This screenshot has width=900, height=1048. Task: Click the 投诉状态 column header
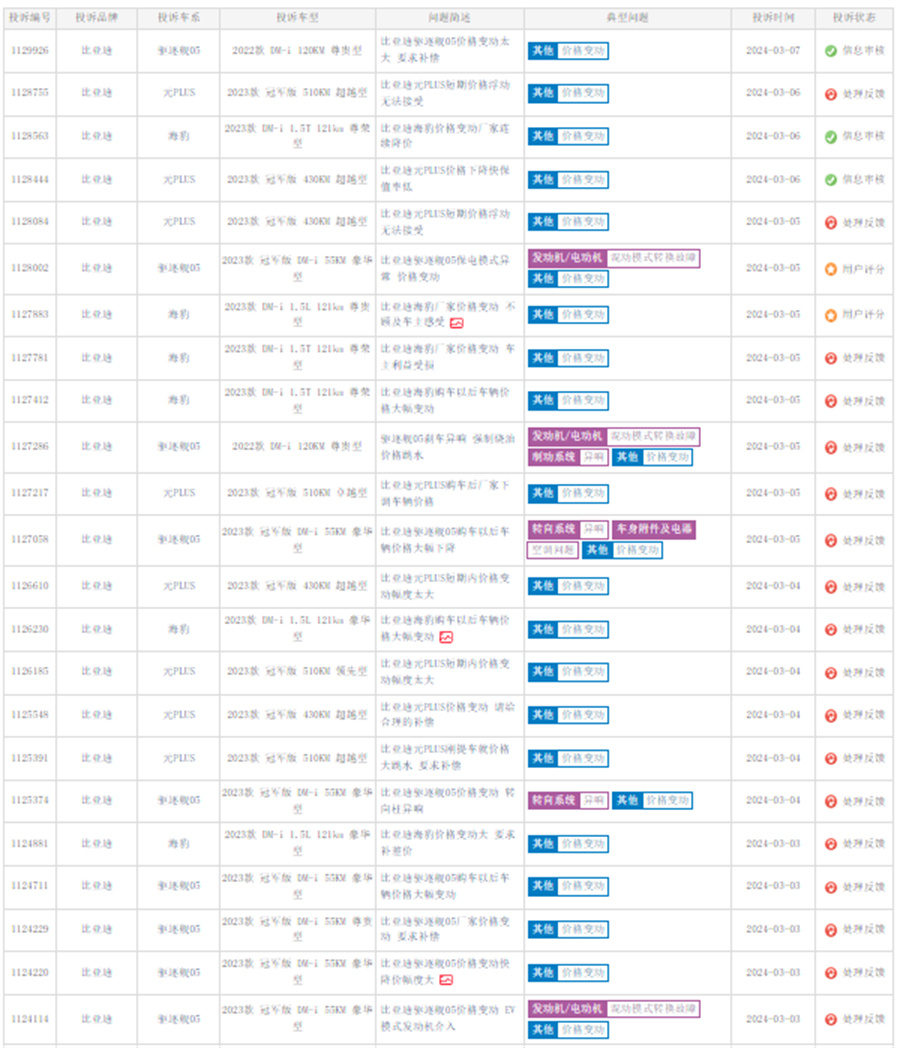(854, 17)
